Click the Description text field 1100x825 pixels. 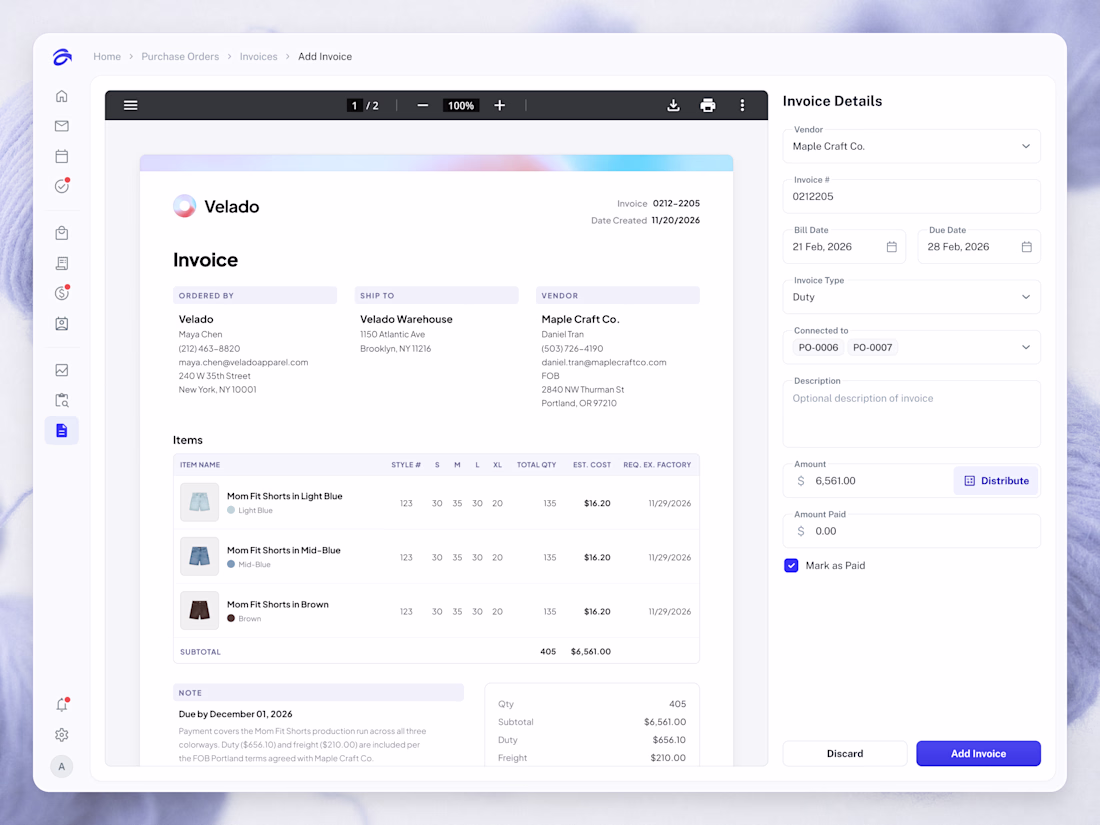pyautogui.click(x=911, y=414)
